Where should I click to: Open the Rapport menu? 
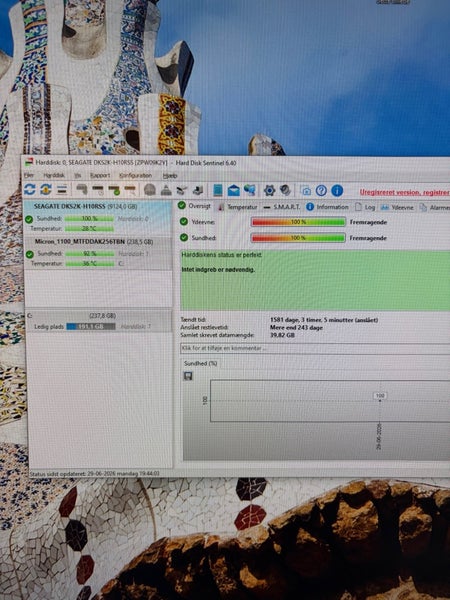(100, 175)
